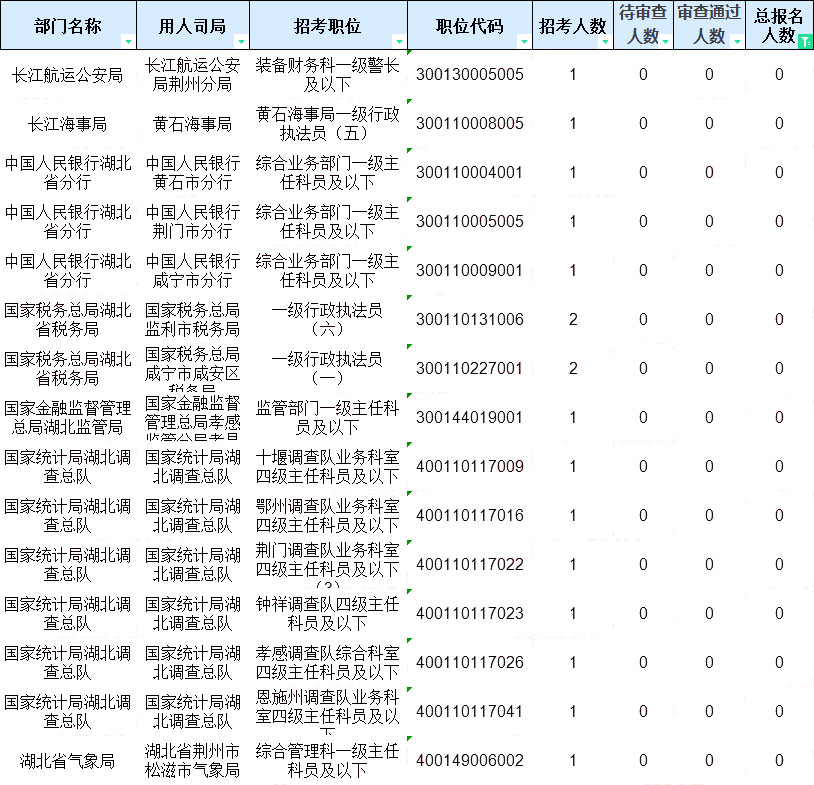Select cell 中国人民银行黄石市分行
814x785 pixels.
tap(193, 172)
